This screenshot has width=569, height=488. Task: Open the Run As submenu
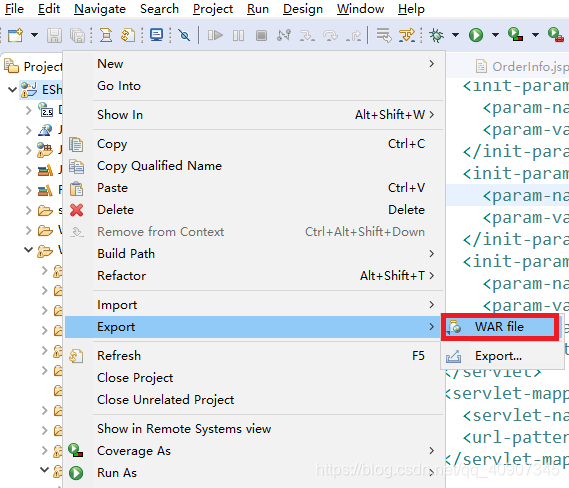[254, 473]
